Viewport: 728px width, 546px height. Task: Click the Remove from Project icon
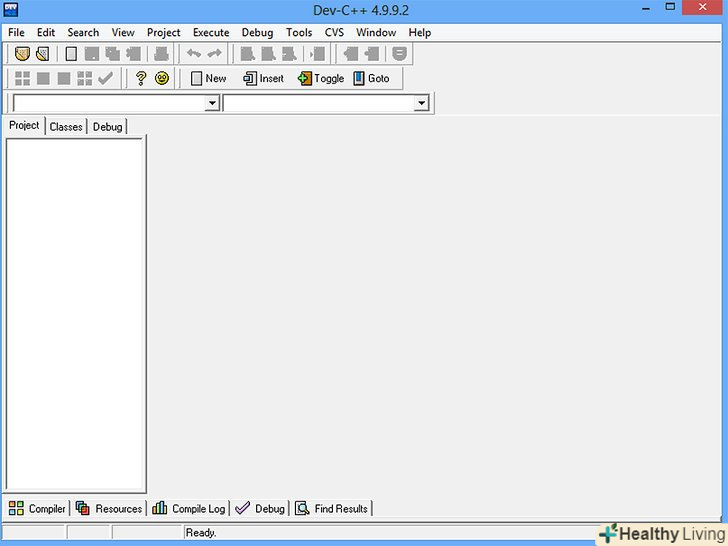click(371, 54)
